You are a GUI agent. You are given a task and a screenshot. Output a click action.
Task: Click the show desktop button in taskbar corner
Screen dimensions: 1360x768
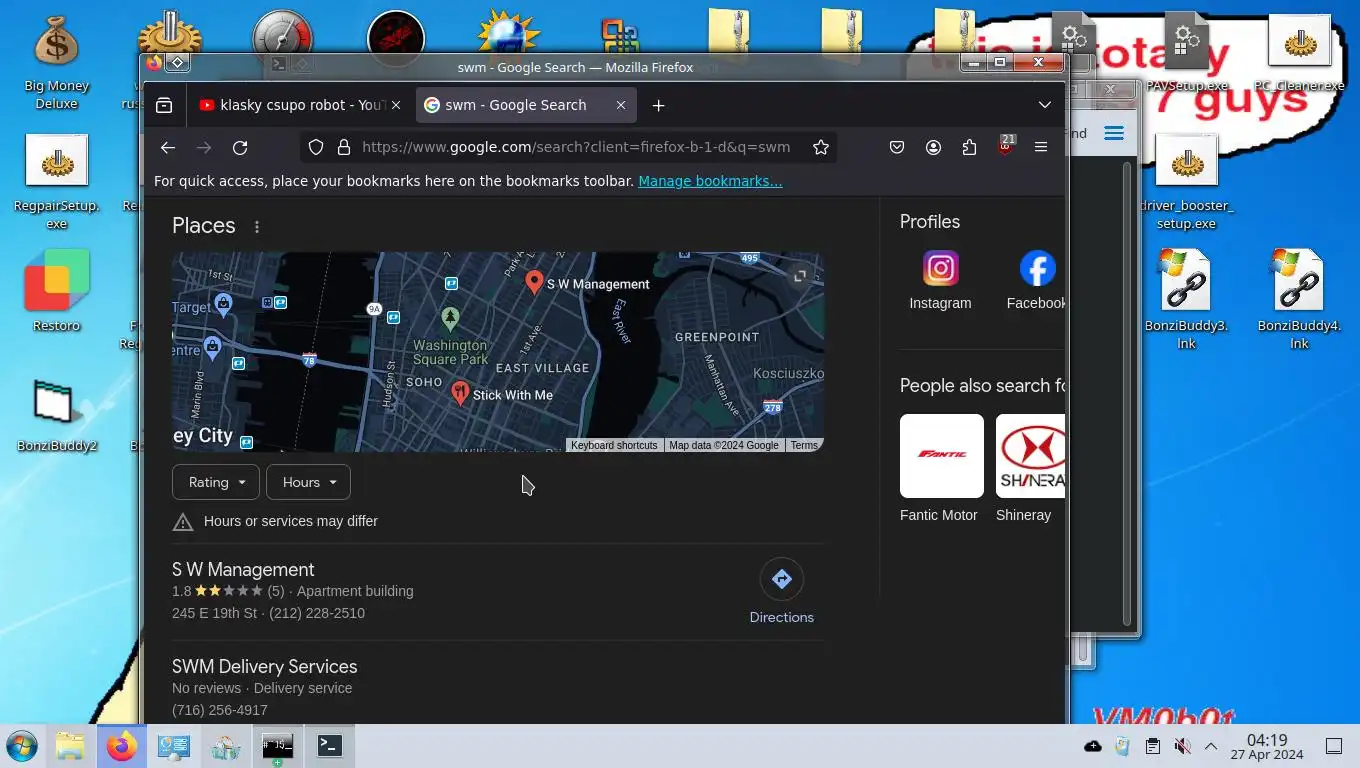point(1333,746)
